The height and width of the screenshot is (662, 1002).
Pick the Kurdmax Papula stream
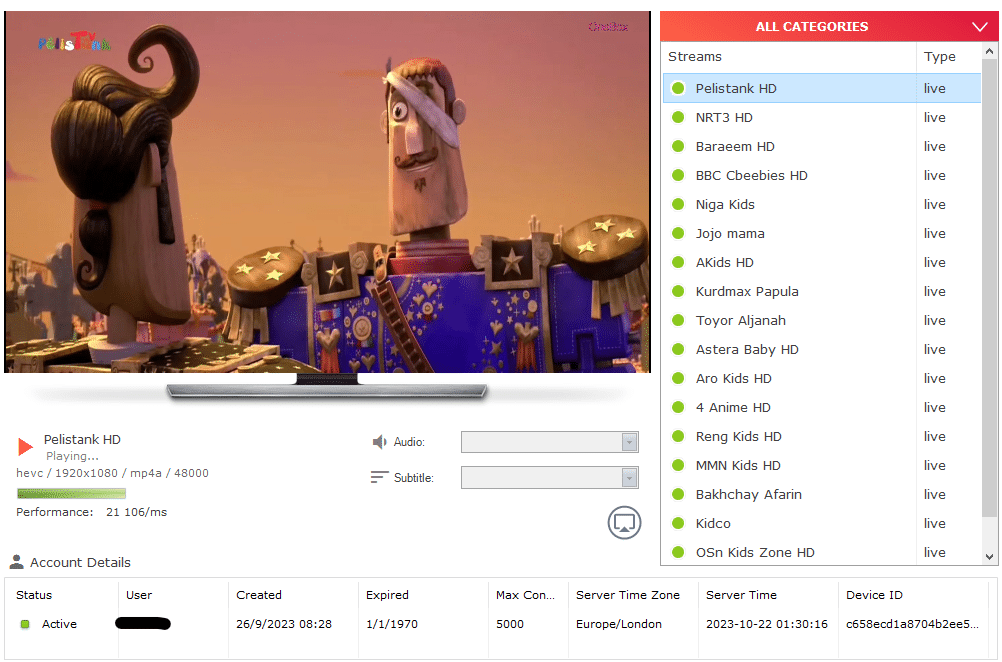click(x=822, y=291)
